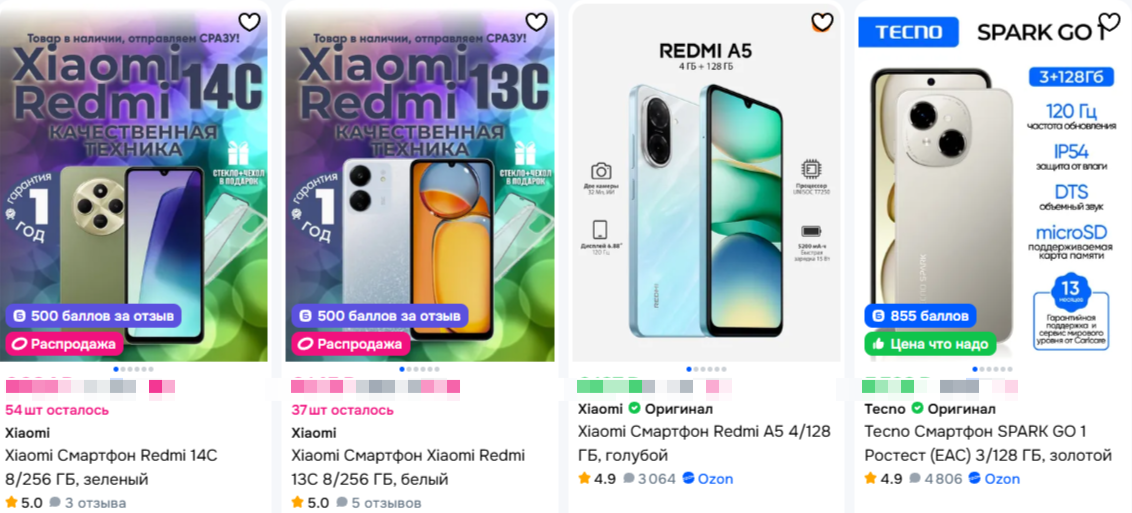Click the green Оригинал checkmark next to Xiaomi
Screen dimensions: 1132x513
tap(633, 408)
